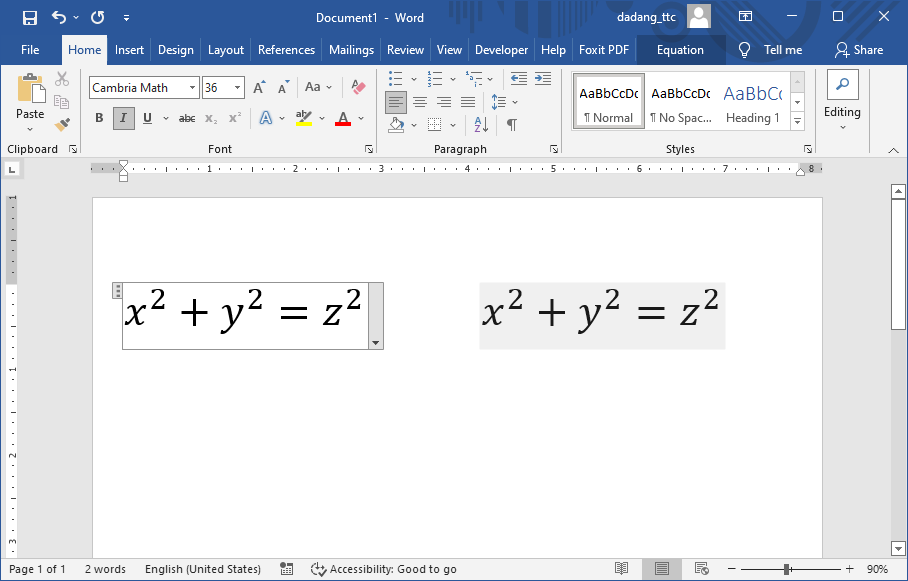Screen dimensions: 908x581
Task: Switch to the Equation ribbon tab
Action: pos(680,49)
